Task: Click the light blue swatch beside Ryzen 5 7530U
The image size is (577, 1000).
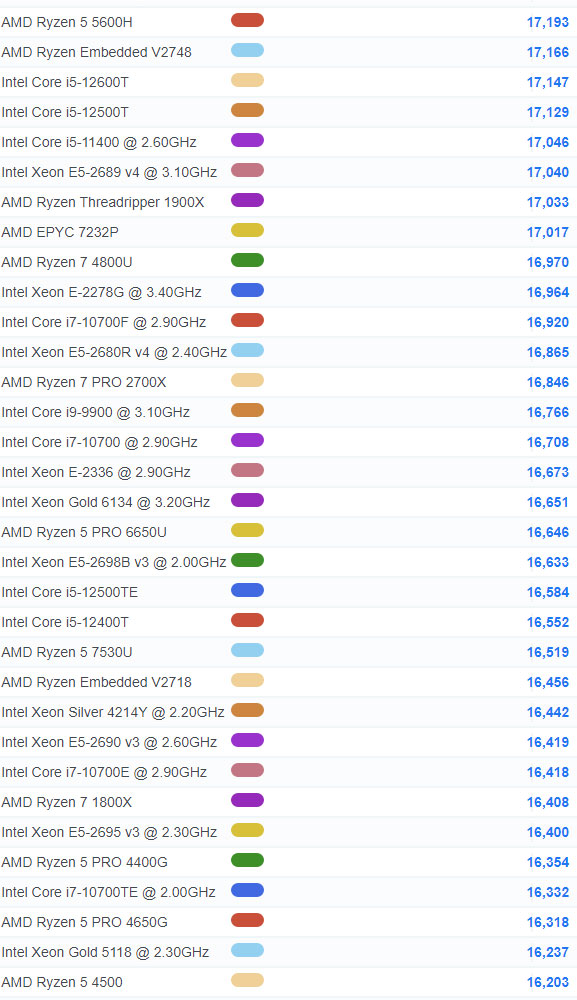Action: [x=247, y=650]
